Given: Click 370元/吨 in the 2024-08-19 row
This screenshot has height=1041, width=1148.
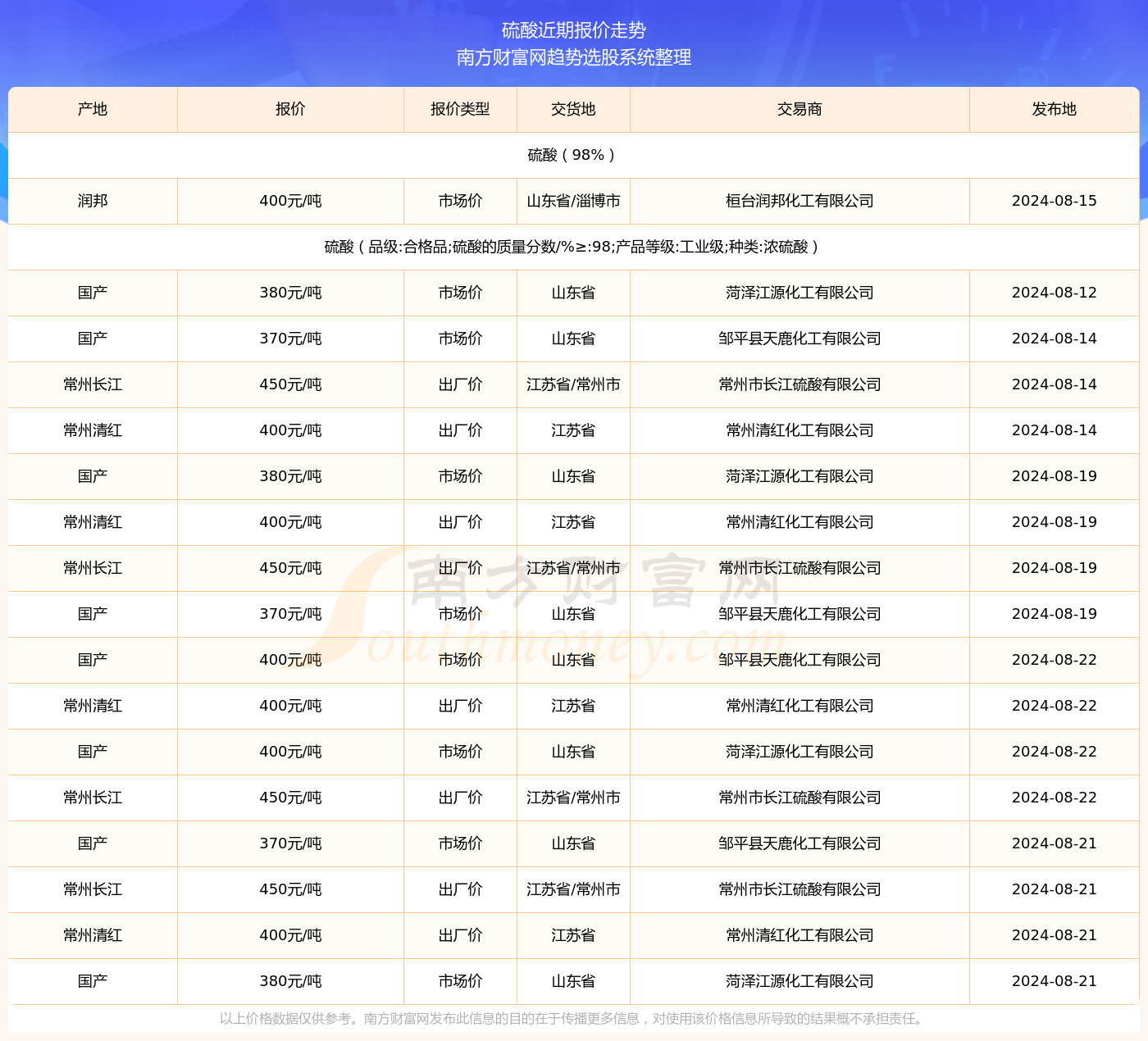Looking at the screenshot, I should (x=290, y=614).
